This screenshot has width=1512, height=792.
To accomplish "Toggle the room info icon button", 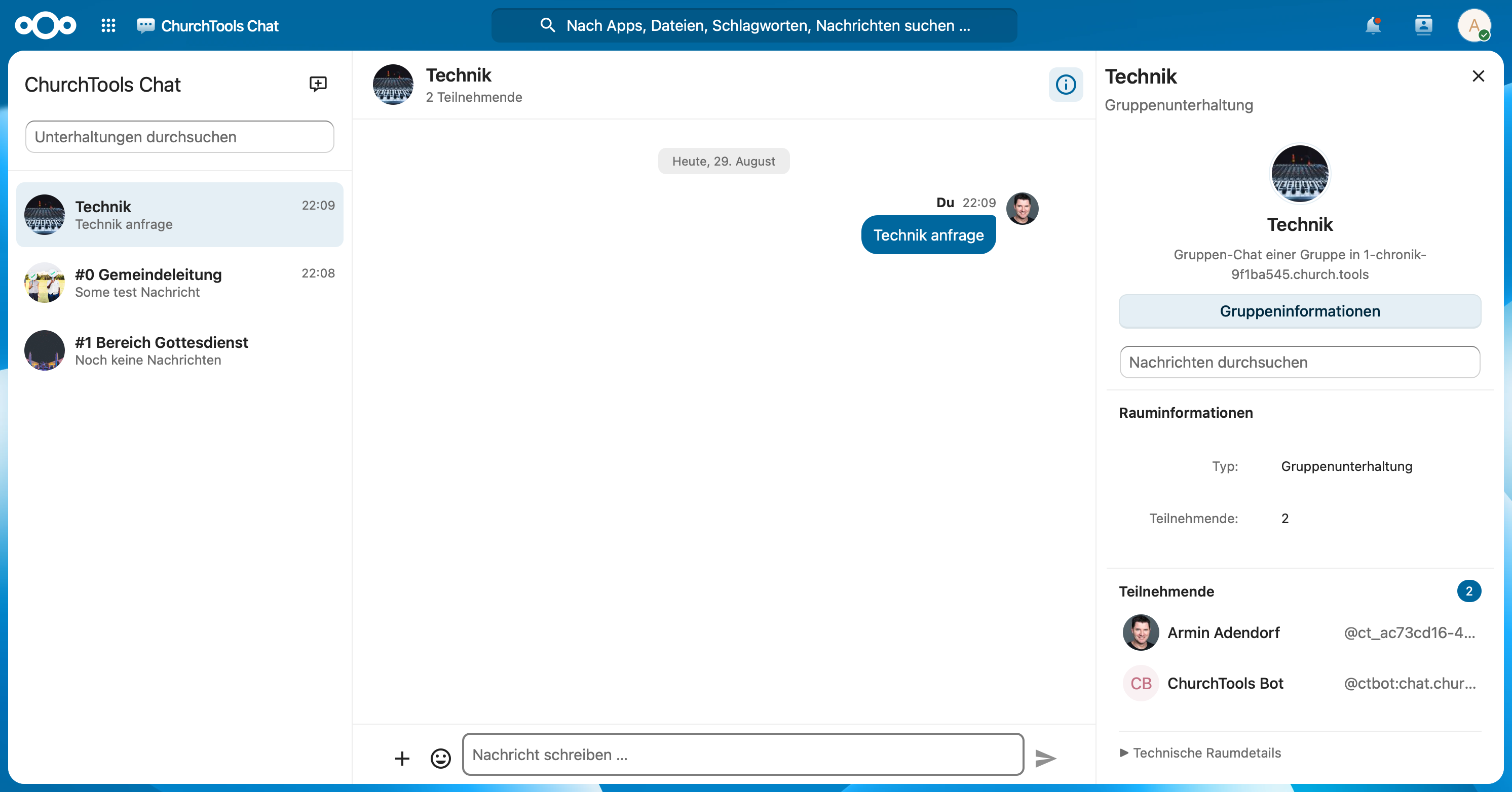I will click(1065, 85).
